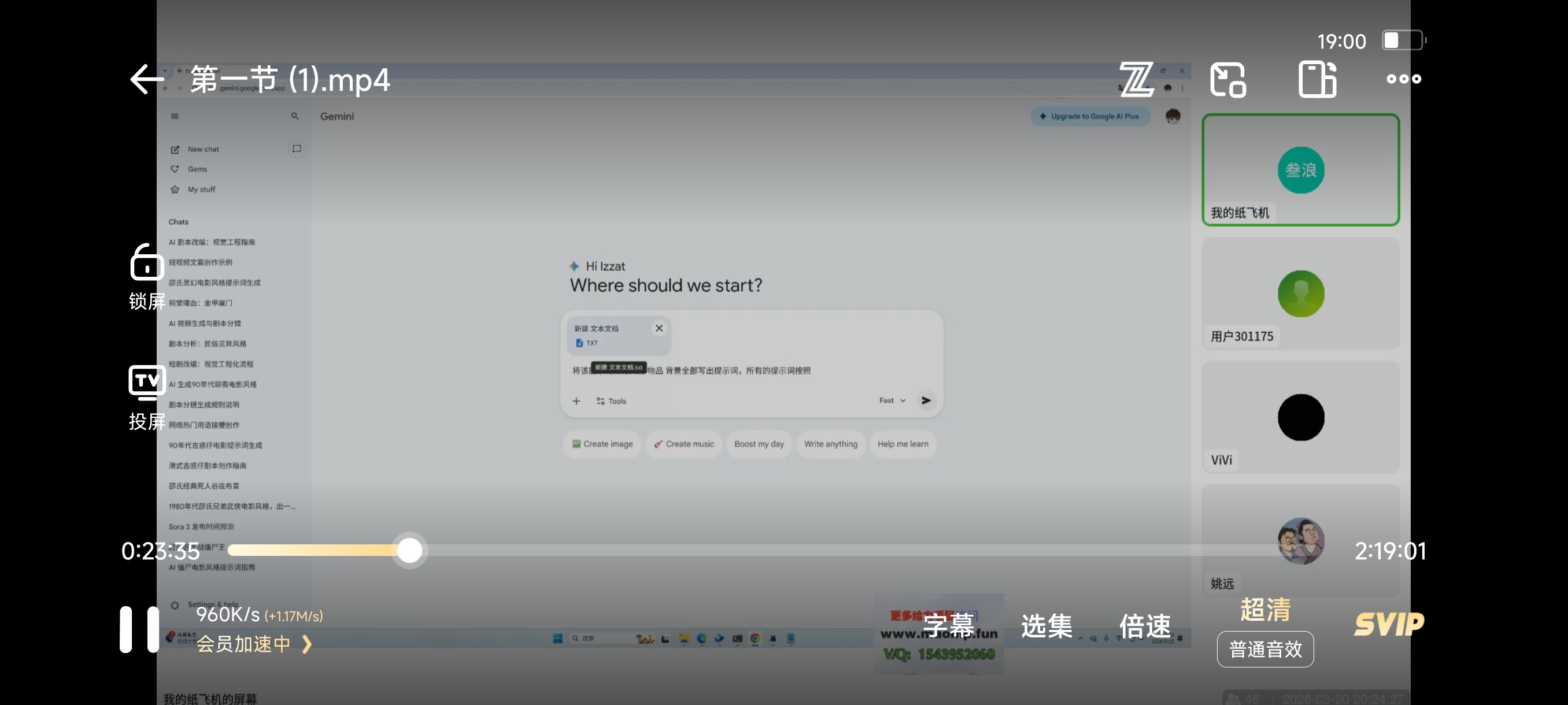Open the chat 'AI 生成90年代聊斋电影风格'

(212, 384)
